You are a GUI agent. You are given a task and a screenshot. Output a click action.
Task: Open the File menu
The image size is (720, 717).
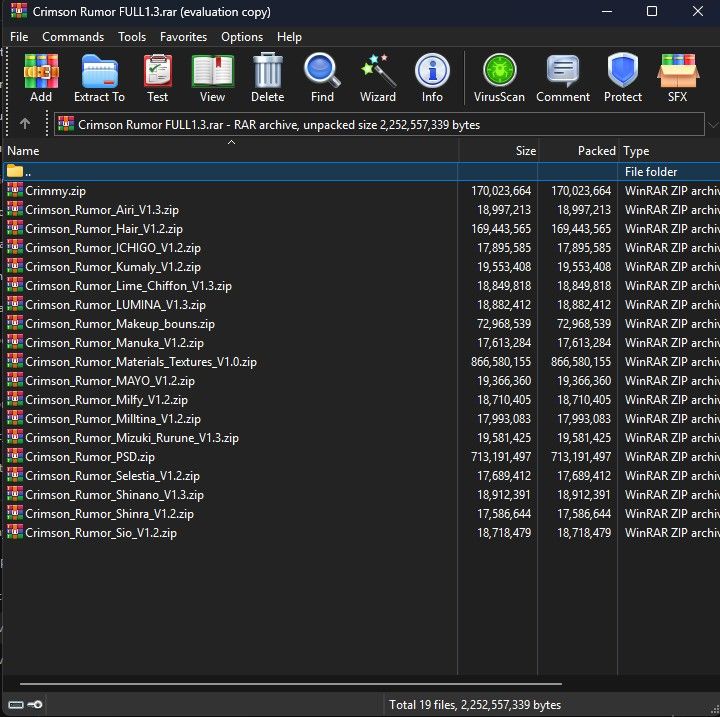19,37
